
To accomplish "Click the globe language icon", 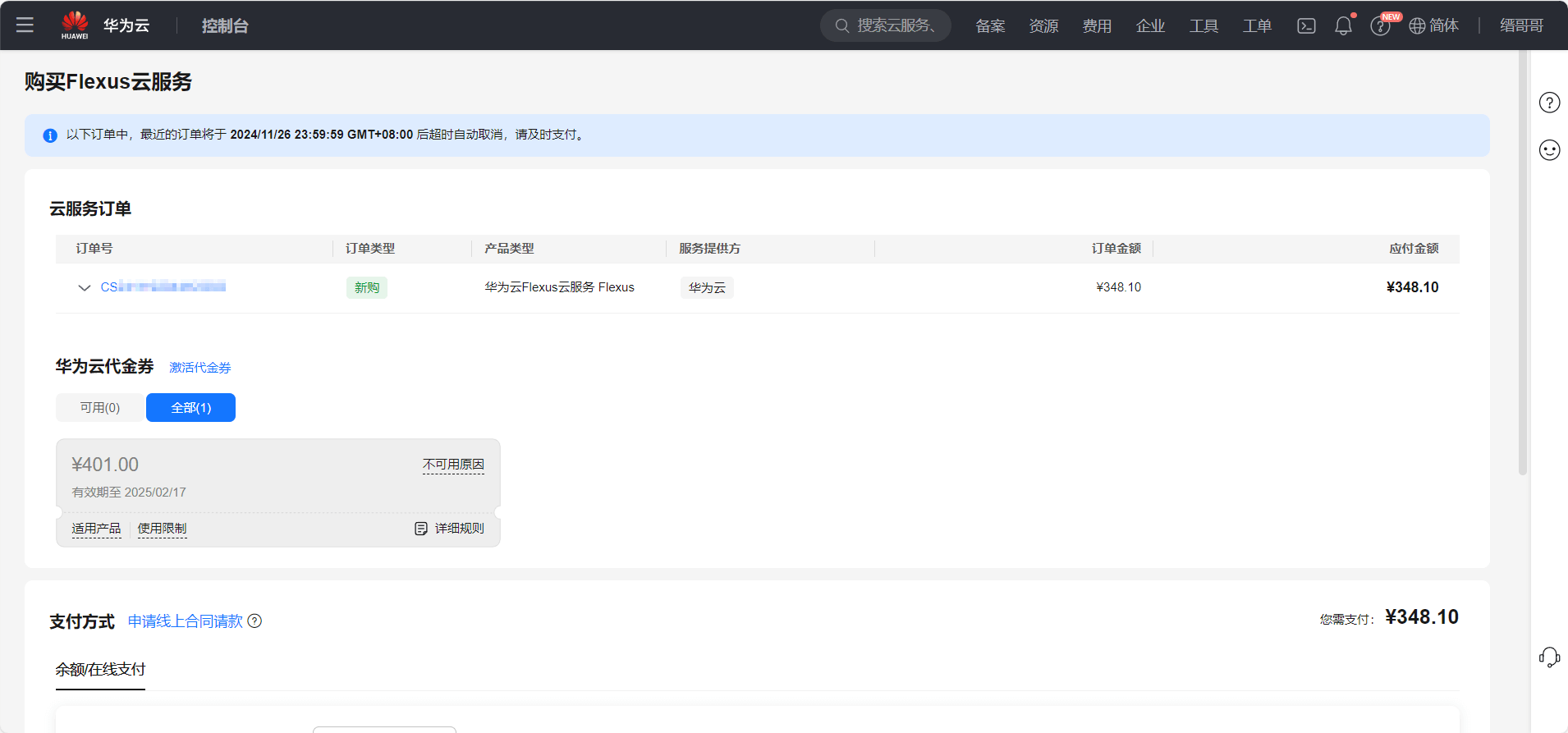I will pos(1417,26).
